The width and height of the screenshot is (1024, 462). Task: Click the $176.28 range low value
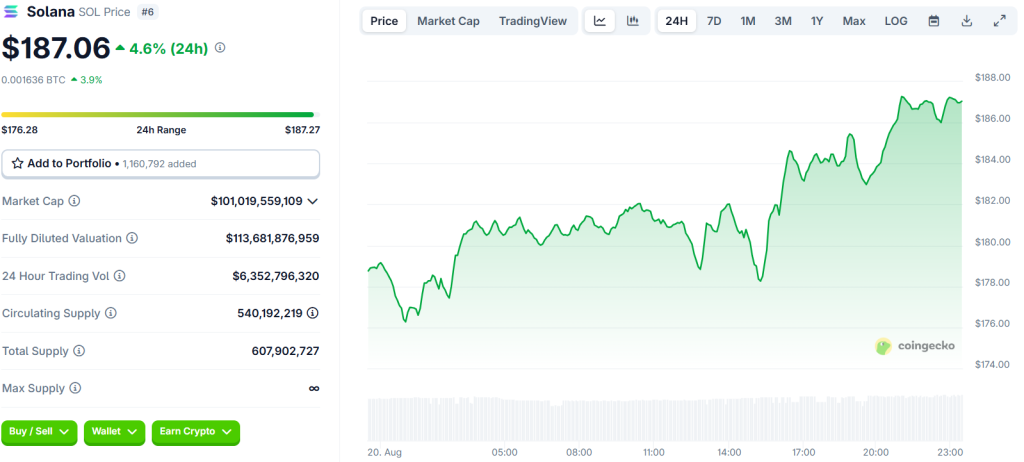(20, 130)
